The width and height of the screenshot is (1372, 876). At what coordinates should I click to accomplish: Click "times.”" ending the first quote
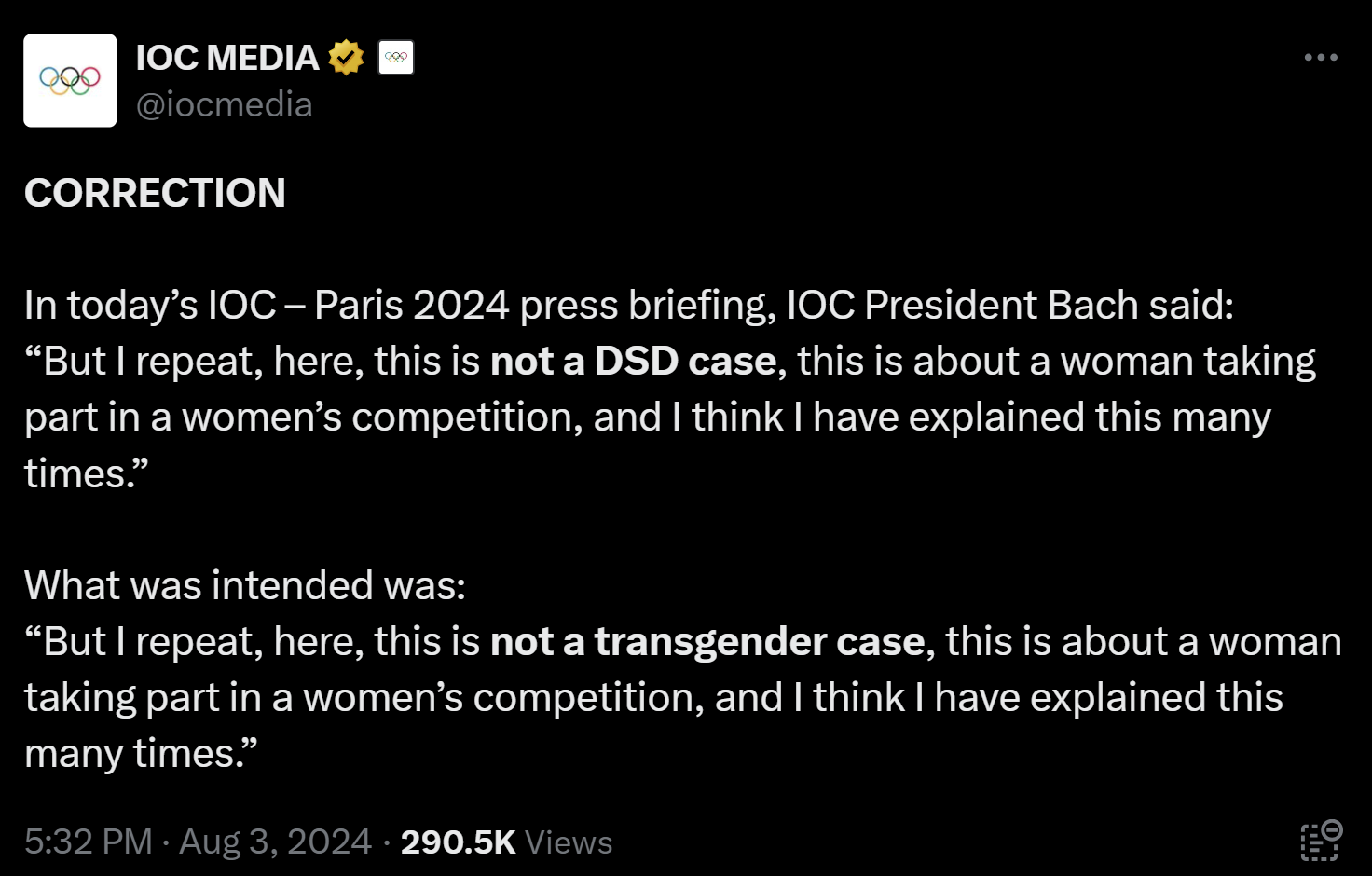point(86,473)
